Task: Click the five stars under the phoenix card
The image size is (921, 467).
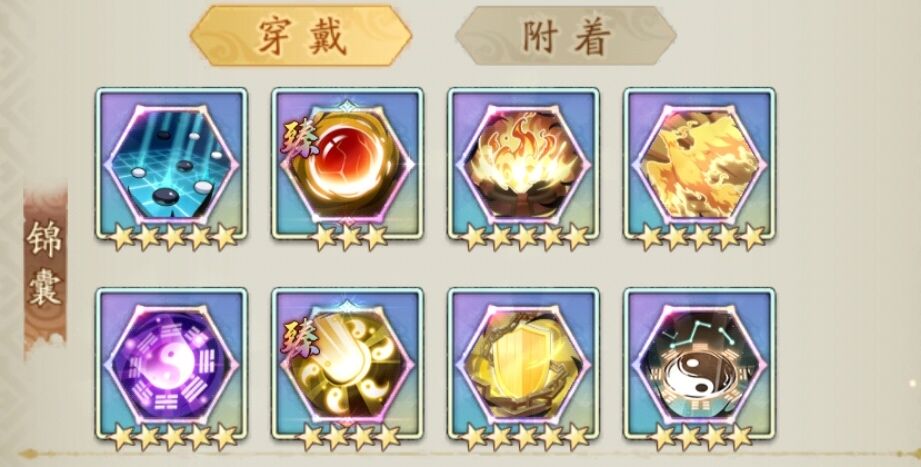Action: pos(701,237)
